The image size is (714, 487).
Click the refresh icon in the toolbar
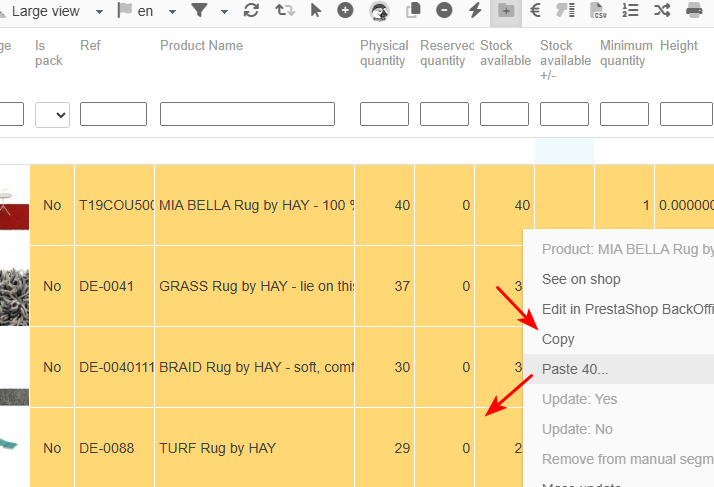251,11
